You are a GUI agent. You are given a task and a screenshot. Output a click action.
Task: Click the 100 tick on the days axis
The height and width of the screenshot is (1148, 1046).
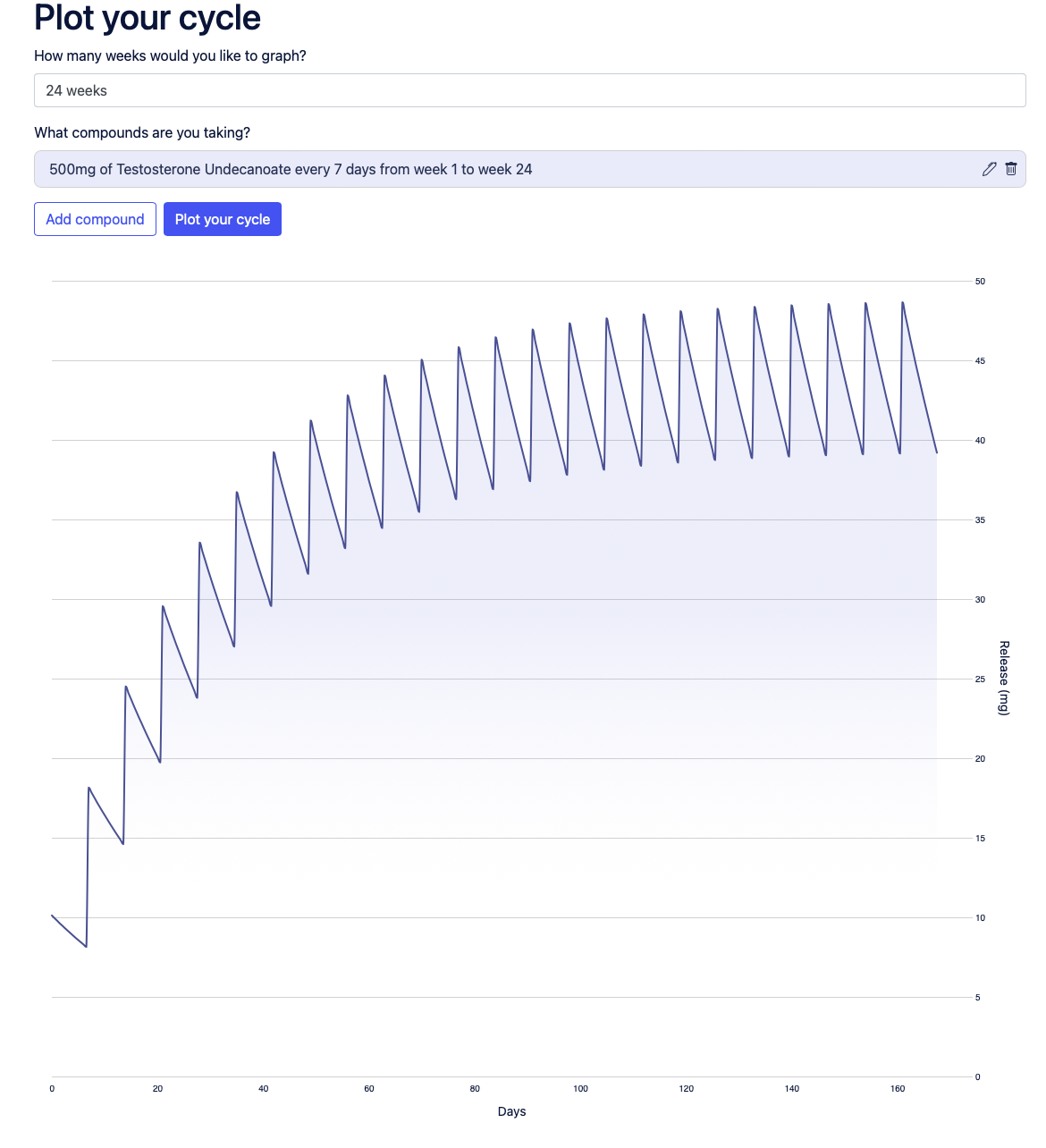click(x=580, y=1088)
